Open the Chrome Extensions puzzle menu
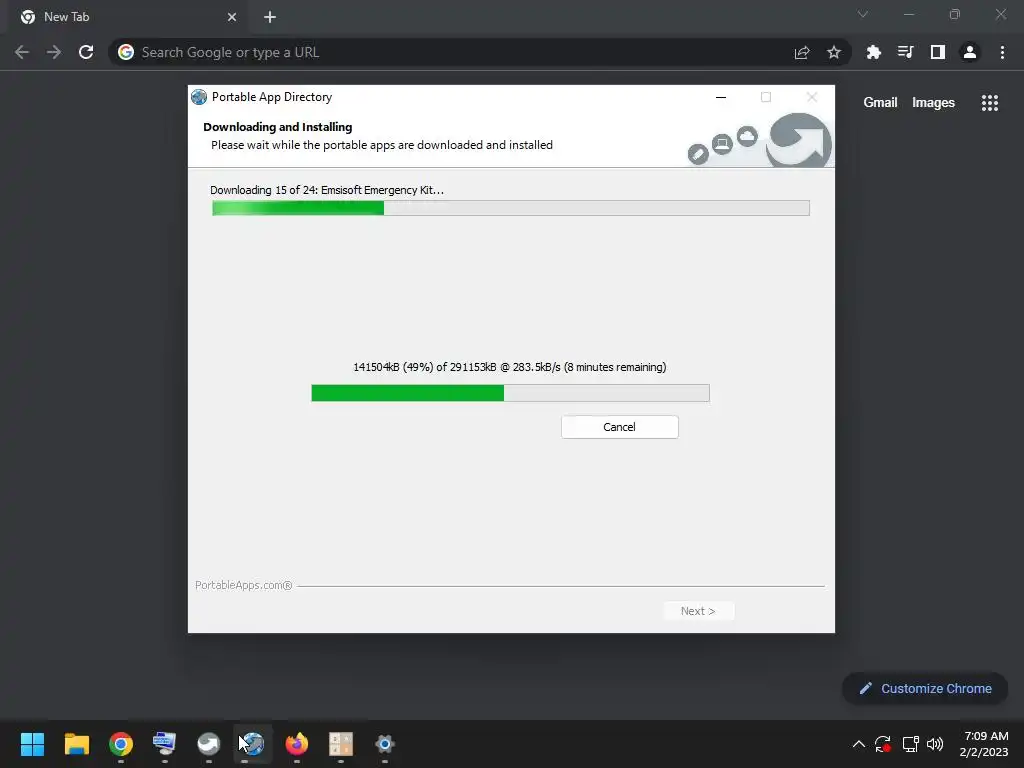 point(873,52)
